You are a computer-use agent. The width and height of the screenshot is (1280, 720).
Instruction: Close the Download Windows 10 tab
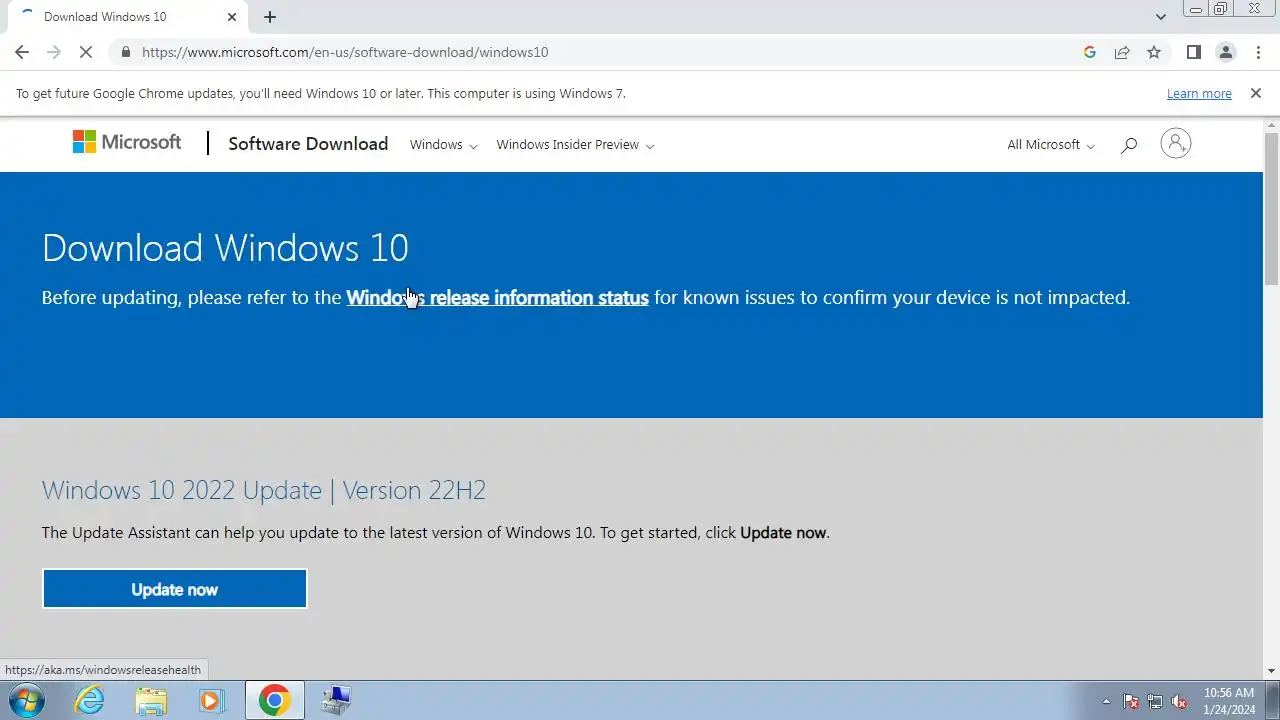pos(232,17)
